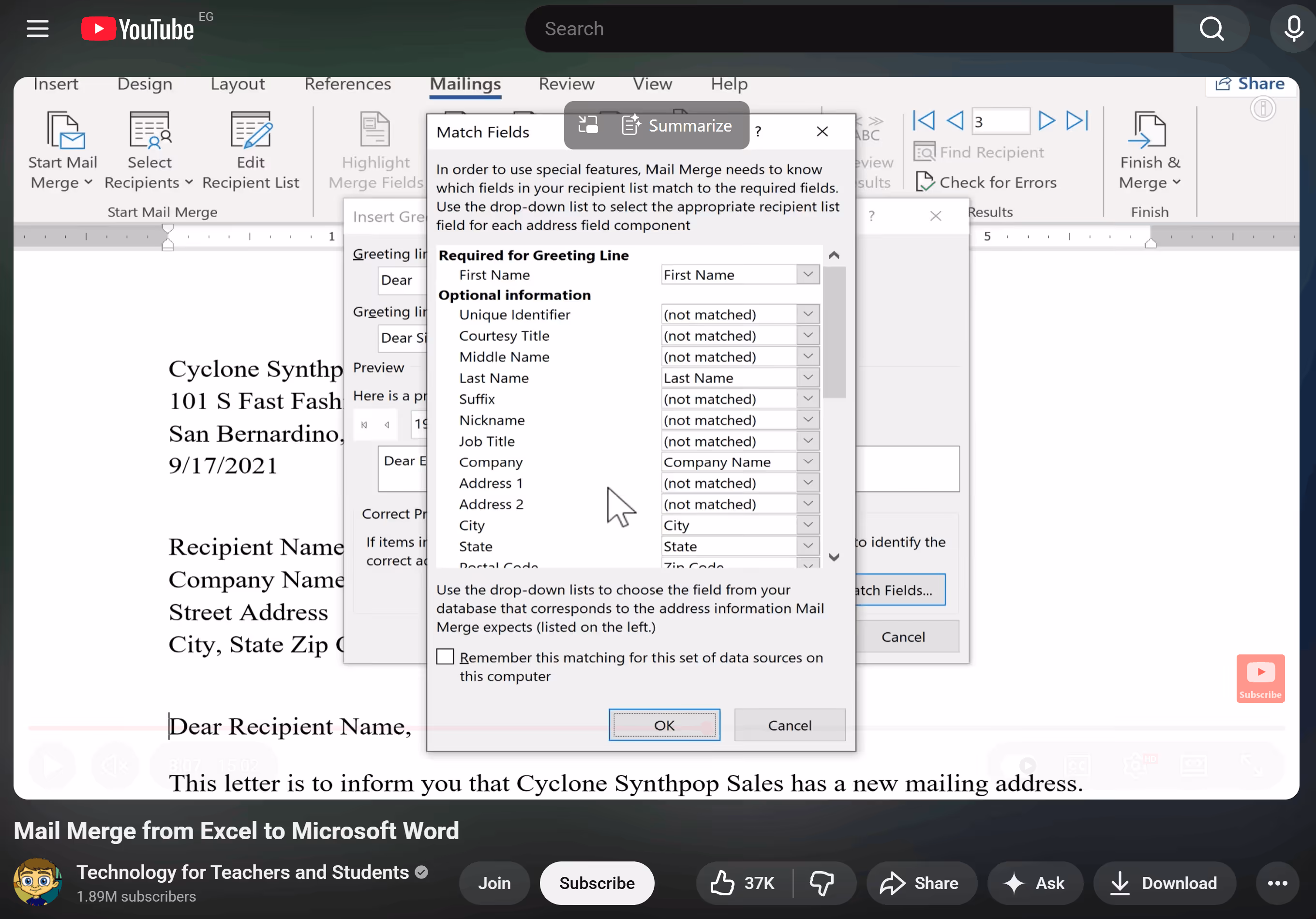The width and height of the screenshot is (1316, 919).
Task: Click the Subscribe watermark on video
Action: 1260,678
